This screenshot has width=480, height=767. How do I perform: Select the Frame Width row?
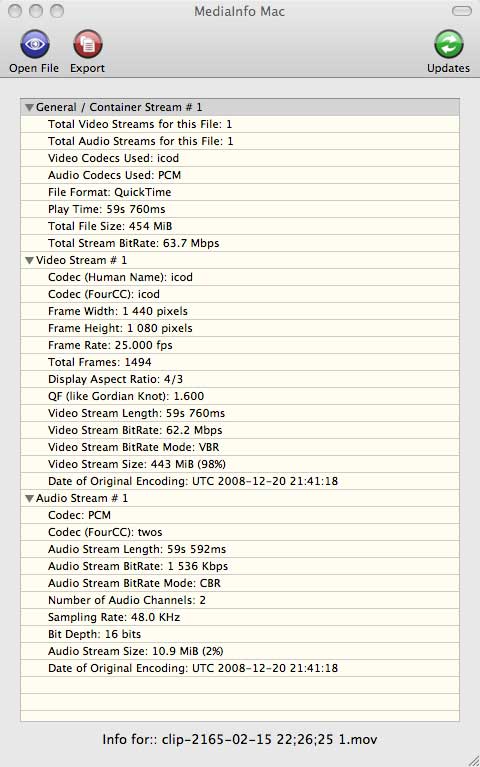(x=240, y=311)
